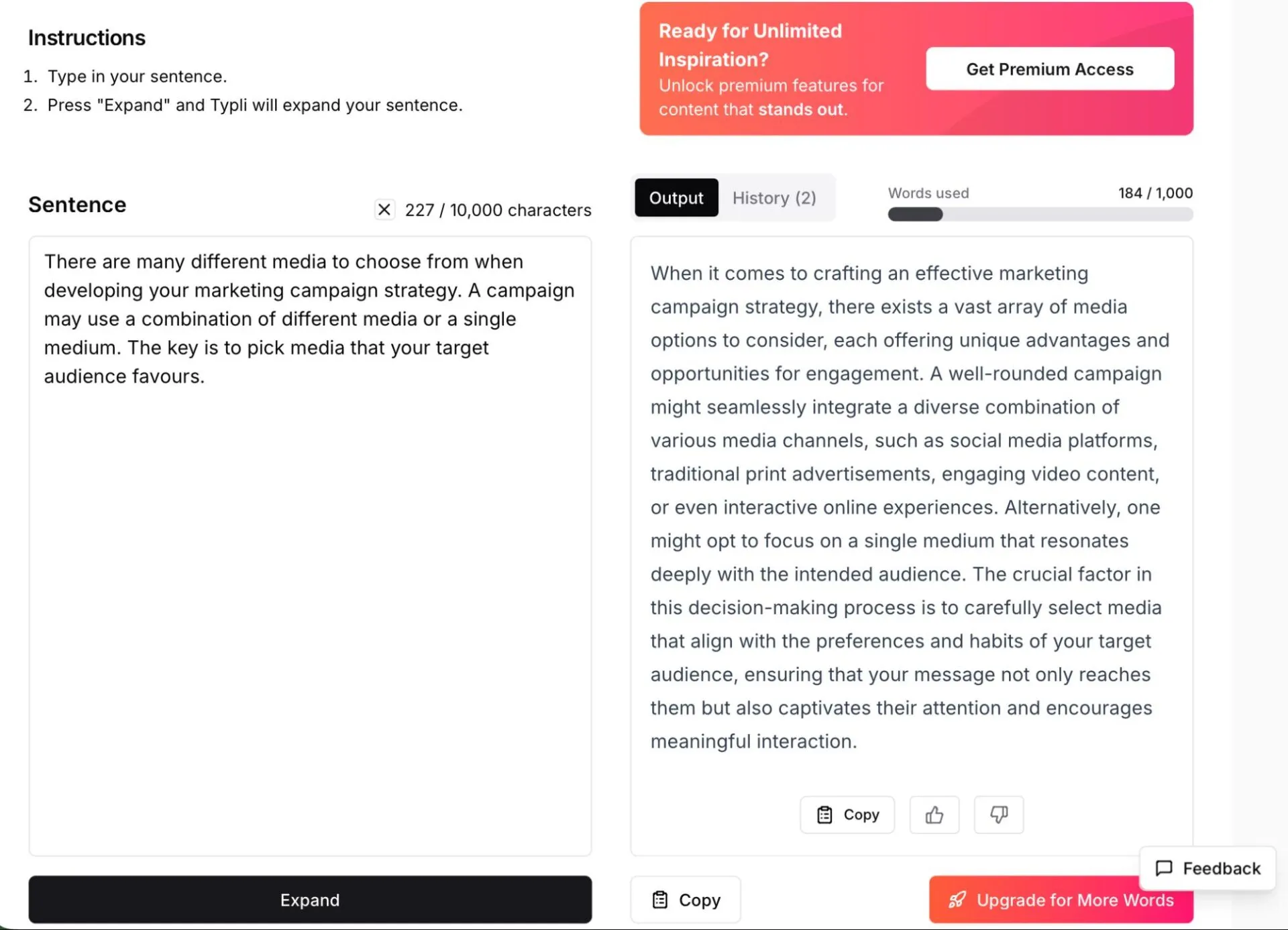Click the 227 / 10,000 characters counter
The image size is (1288, 930).
pos(498,210)
